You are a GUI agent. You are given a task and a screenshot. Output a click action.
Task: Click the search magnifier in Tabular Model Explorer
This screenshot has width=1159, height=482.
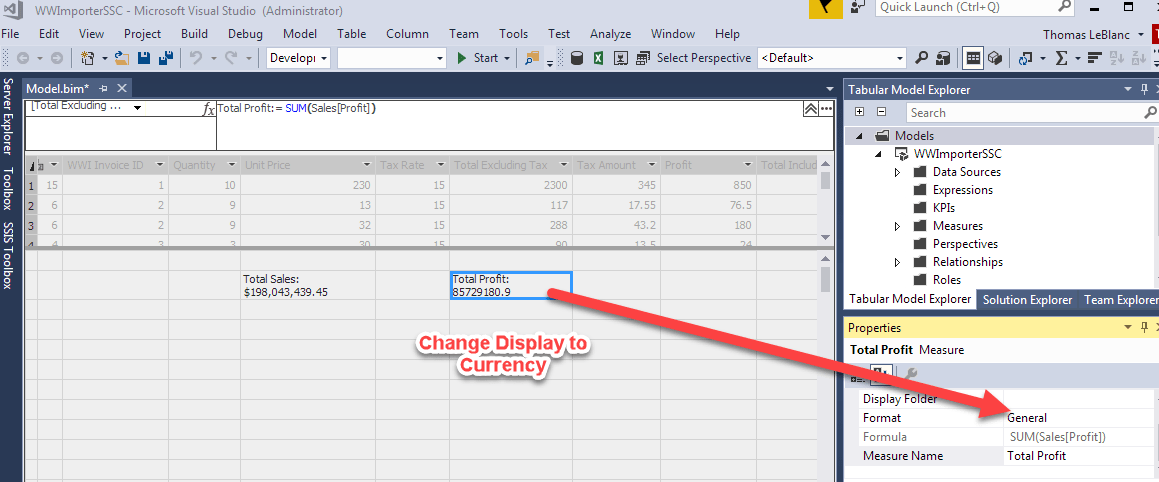[1150, 112]
